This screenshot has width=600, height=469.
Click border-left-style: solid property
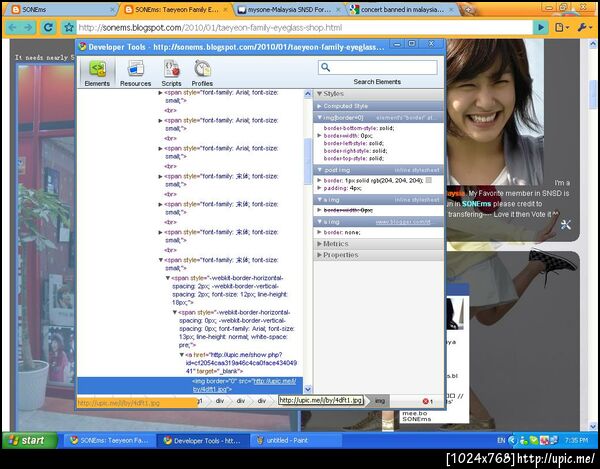[354, 143]
